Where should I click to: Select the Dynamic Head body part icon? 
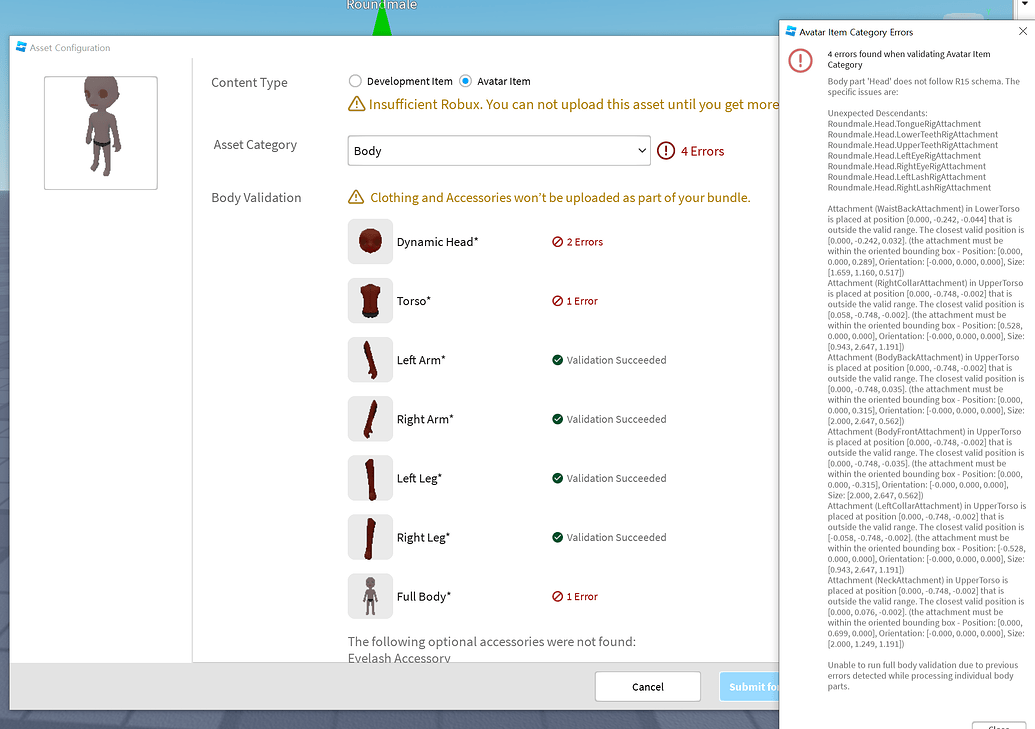(370, 241)
